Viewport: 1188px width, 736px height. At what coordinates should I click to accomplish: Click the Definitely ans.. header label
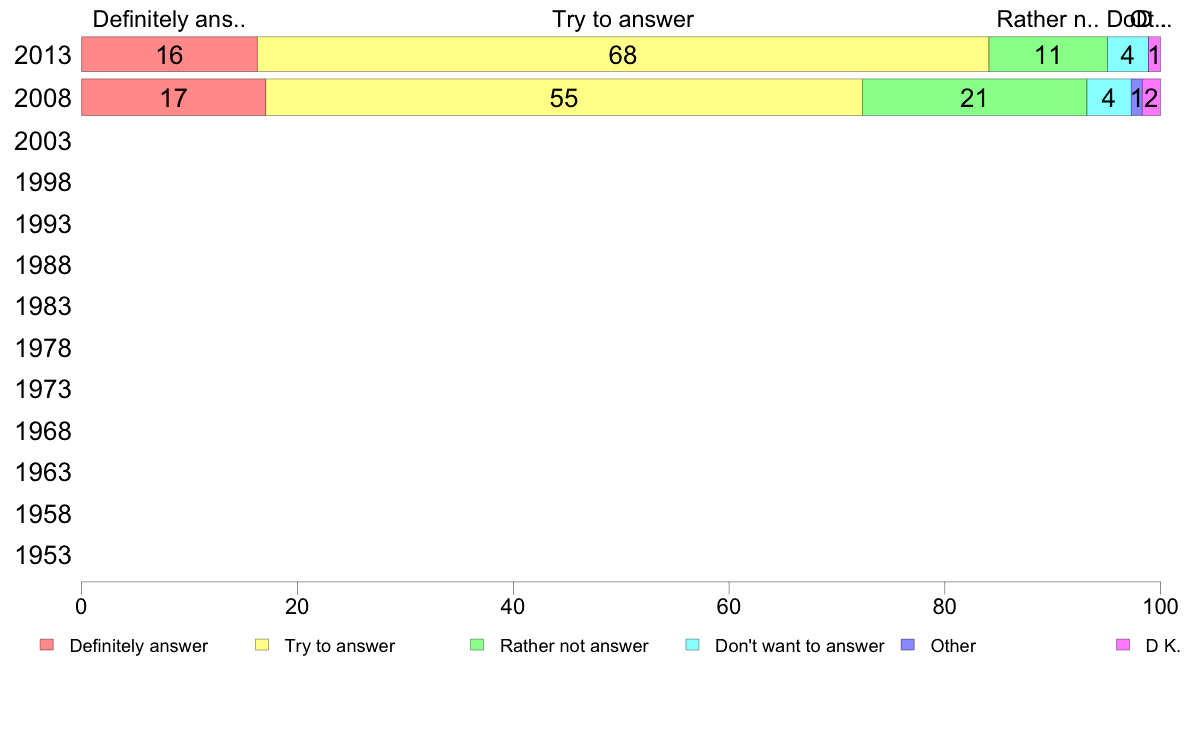pos(169,19)
